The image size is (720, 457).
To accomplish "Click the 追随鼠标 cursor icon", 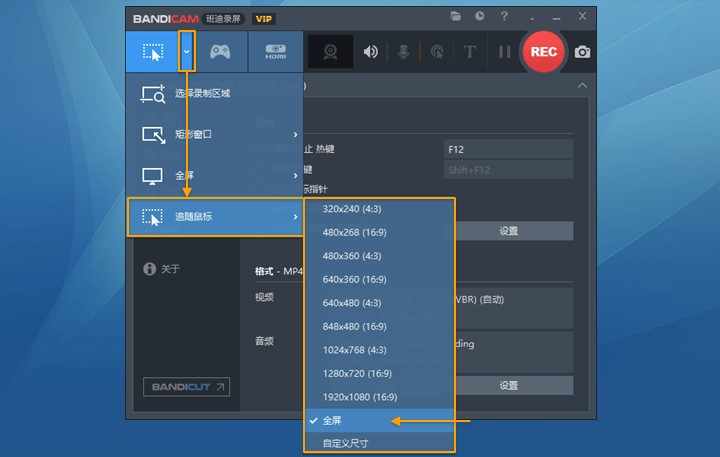I will pos(152,217).
